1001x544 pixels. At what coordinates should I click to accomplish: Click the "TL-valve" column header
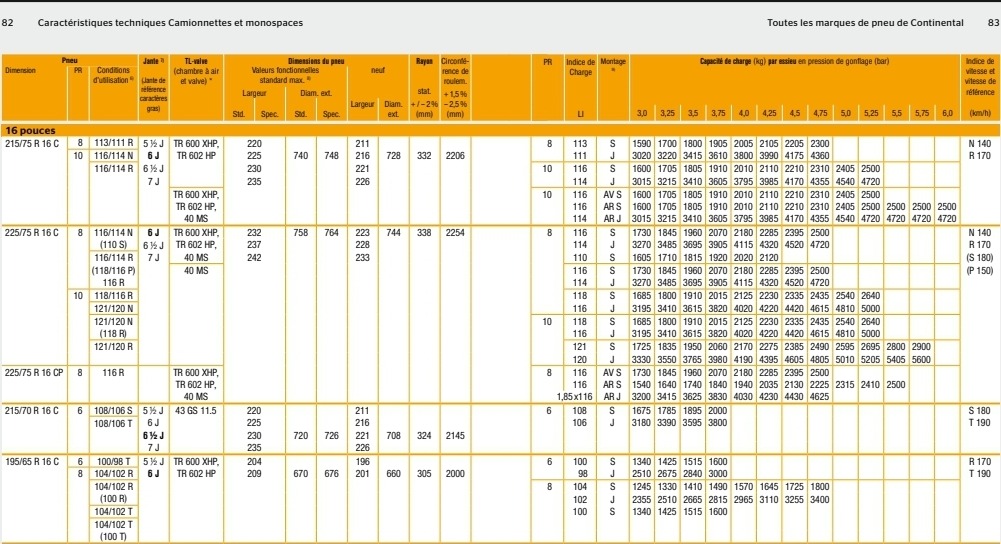coord(196,62)
